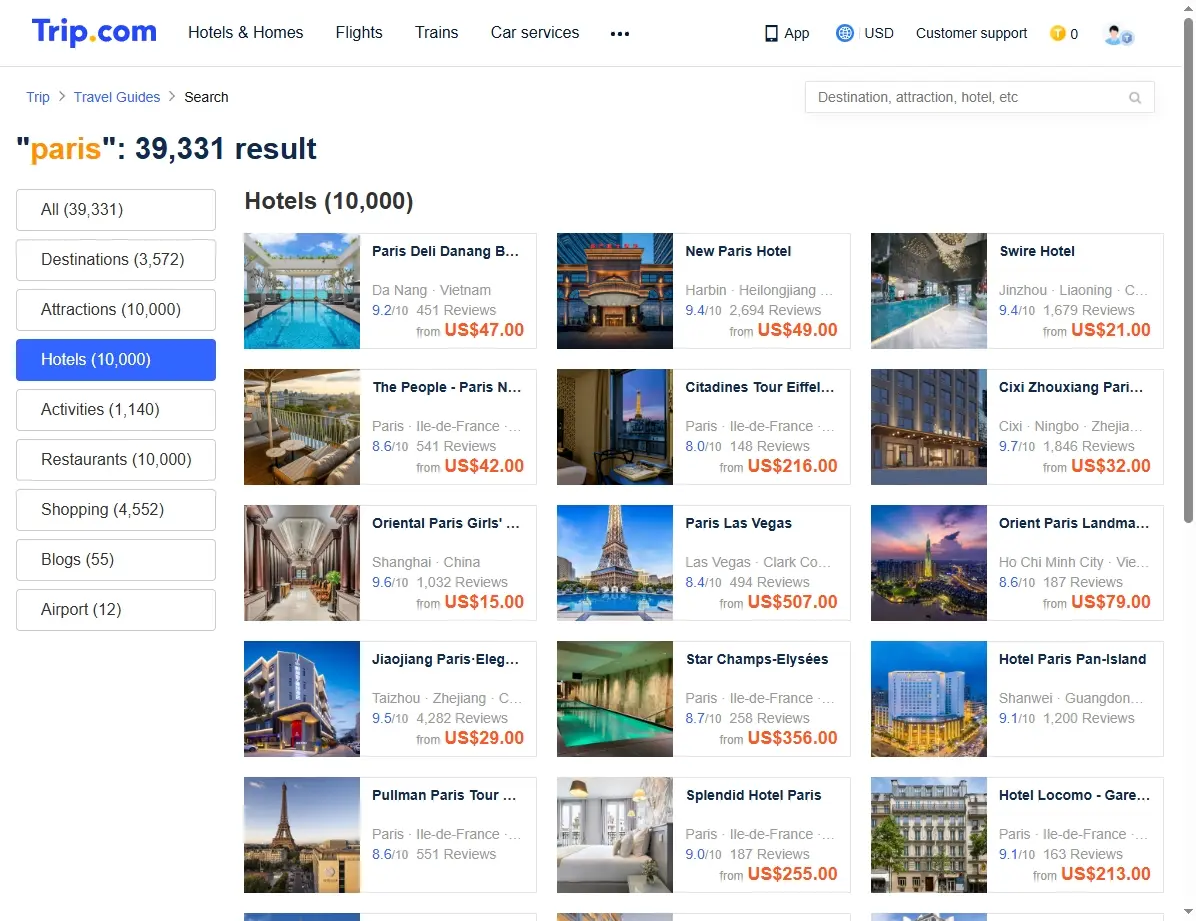Go to Trip breadcrumb link
The width and height of the screenshot is (1196, 921).
tap(37, 97)
